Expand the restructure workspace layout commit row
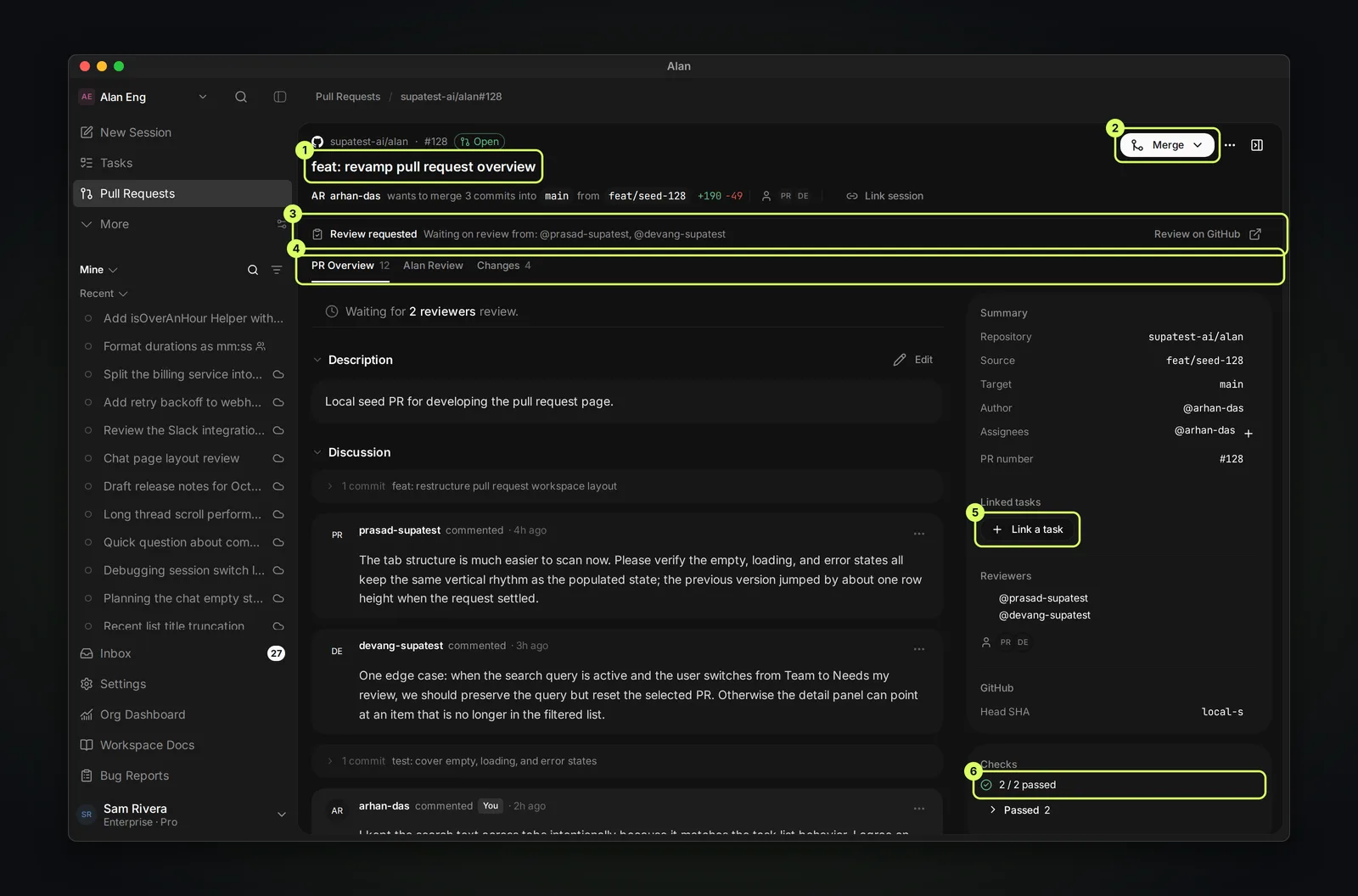This screenshot has height=896, width=1358. click(627, 486)
